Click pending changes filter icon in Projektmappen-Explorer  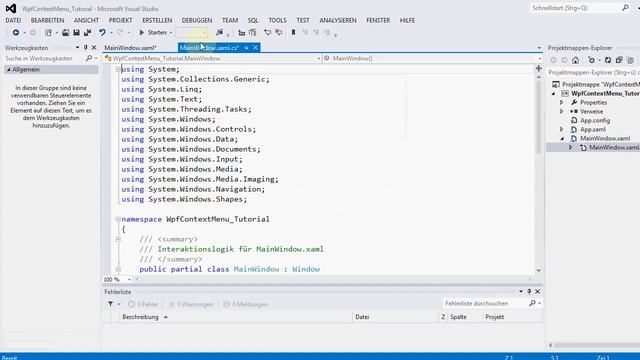click(x=591, y=60)
